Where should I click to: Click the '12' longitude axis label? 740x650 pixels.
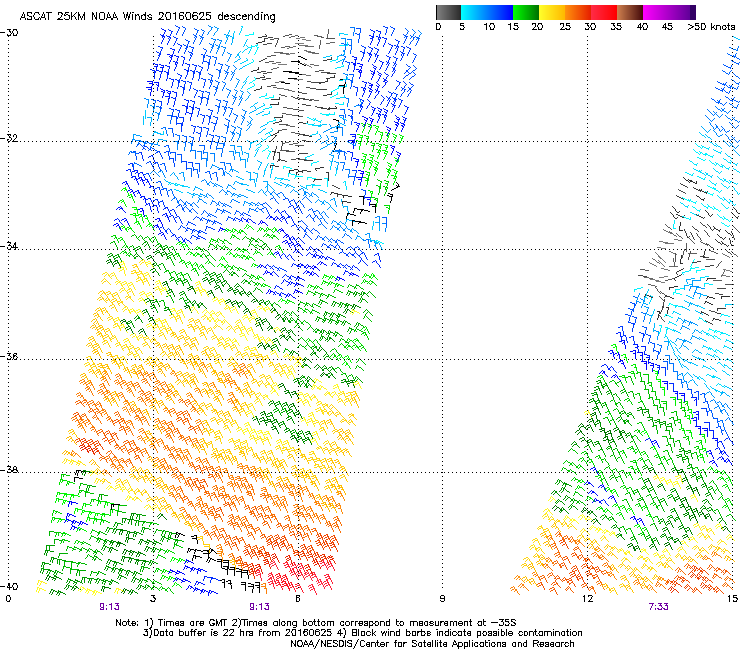(x=587, y=599)
